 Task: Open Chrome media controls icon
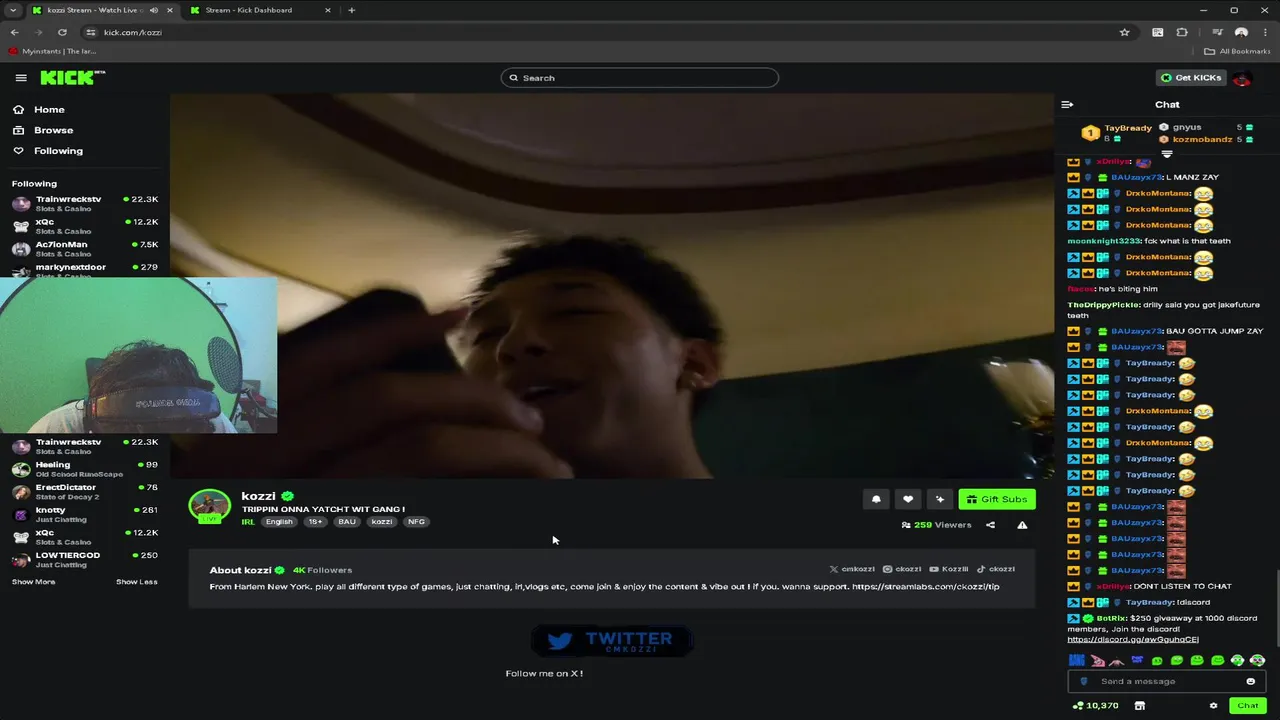[x=1217, y=32]
